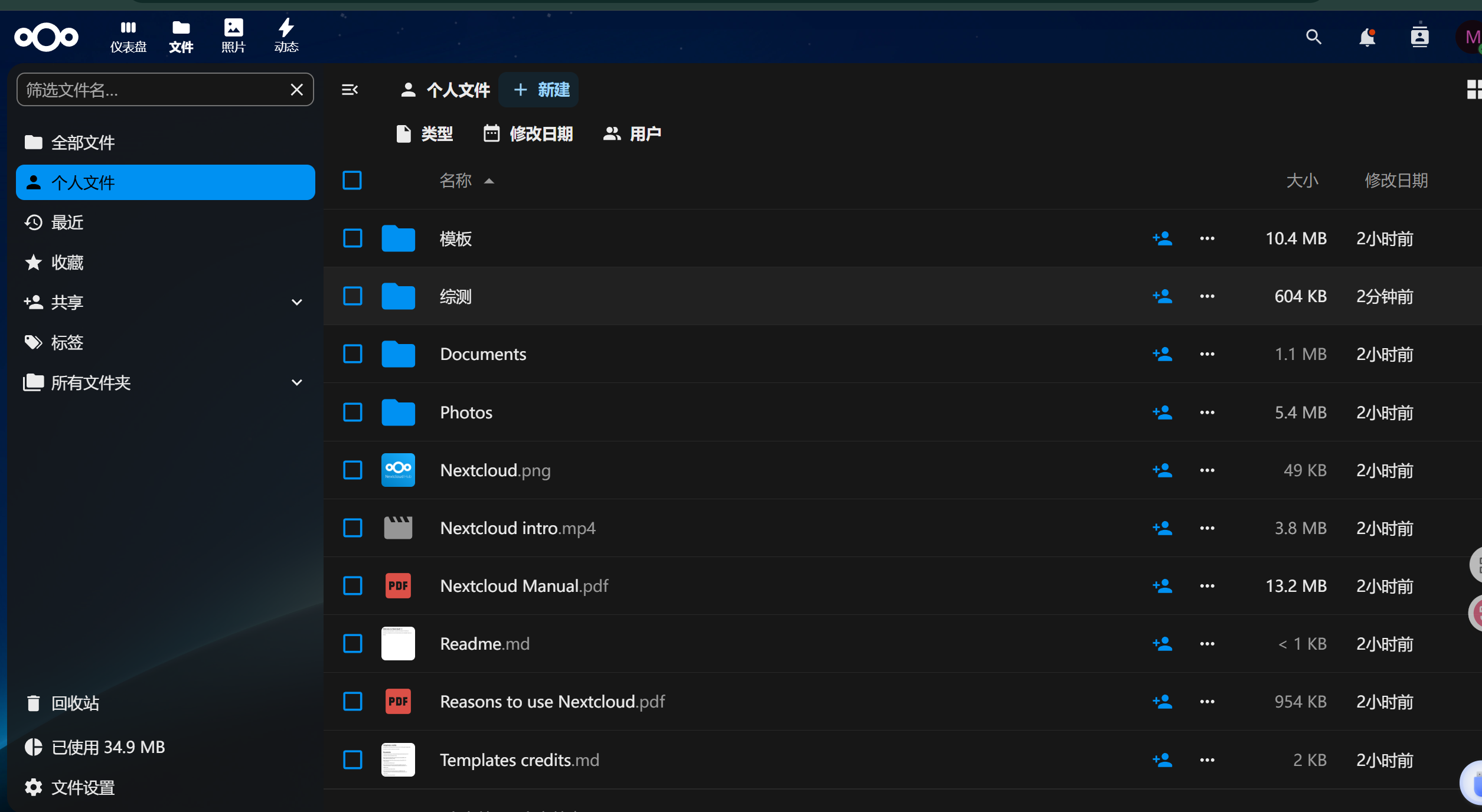Click share icon for Documents folder
This screenshot has width=1482, height=812.
coord(1162,354)
